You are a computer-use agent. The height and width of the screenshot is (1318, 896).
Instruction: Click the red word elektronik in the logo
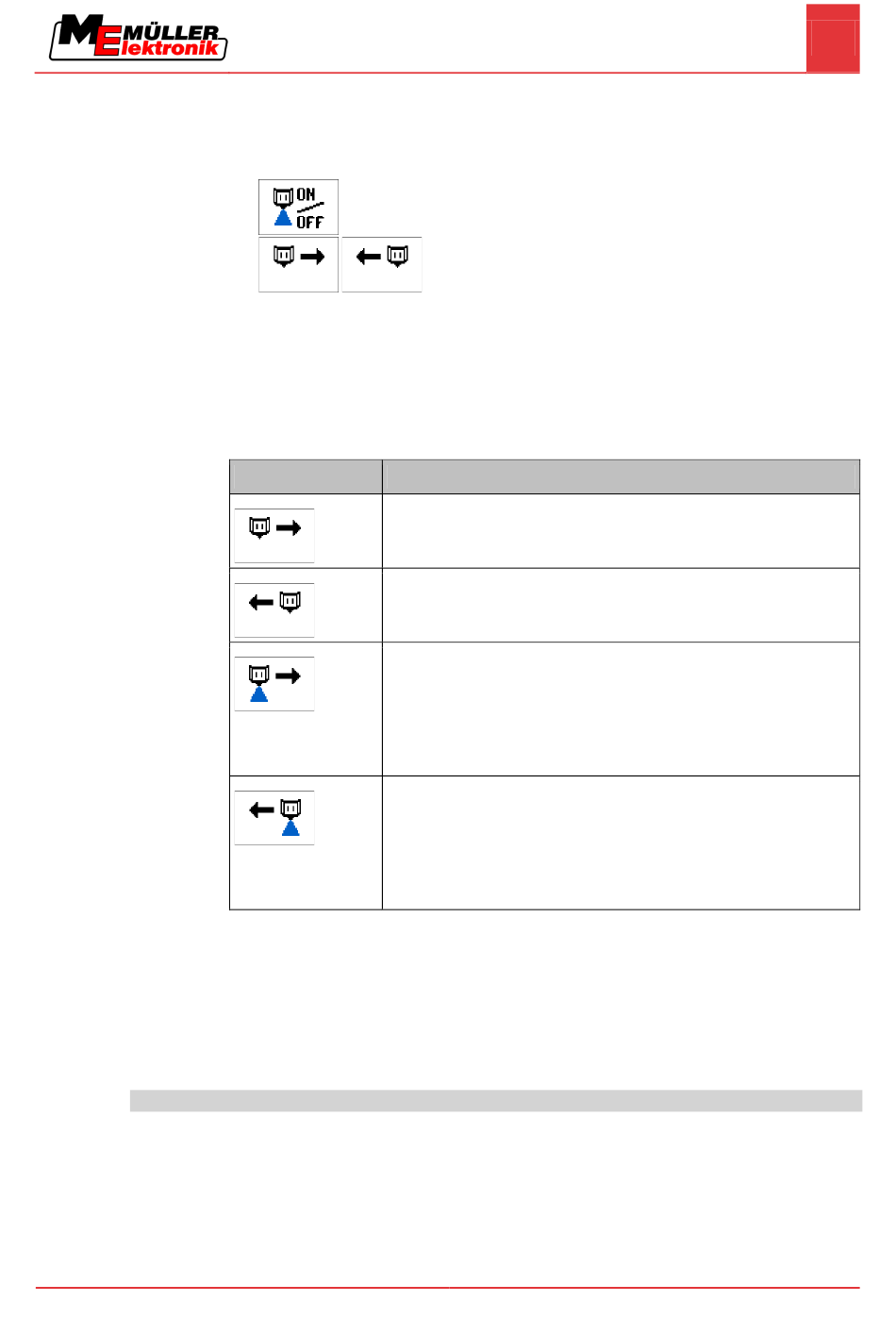(x=170, y=48)
